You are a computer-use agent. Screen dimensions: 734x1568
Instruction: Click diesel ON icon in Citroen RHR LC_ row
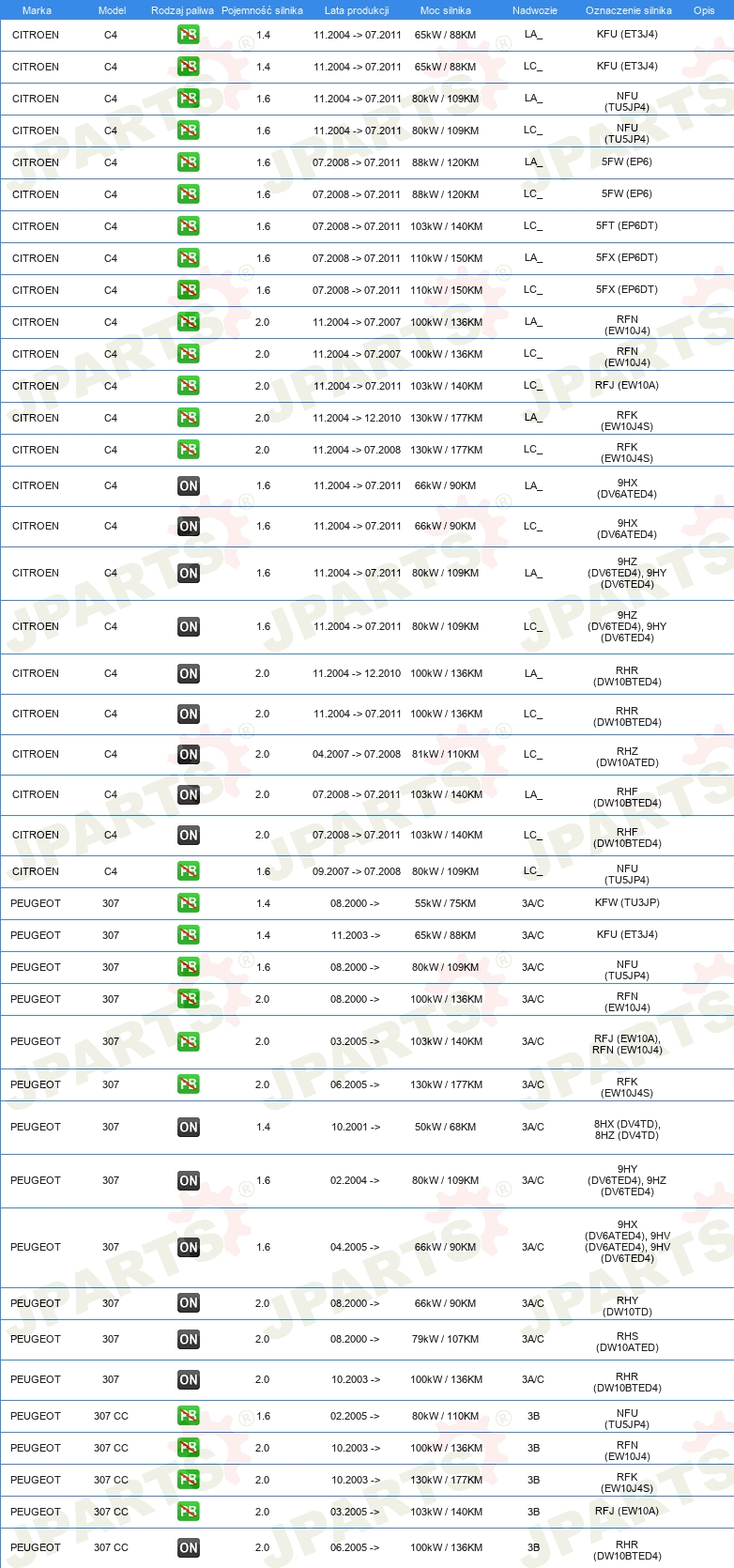click(x=189, y=715)
